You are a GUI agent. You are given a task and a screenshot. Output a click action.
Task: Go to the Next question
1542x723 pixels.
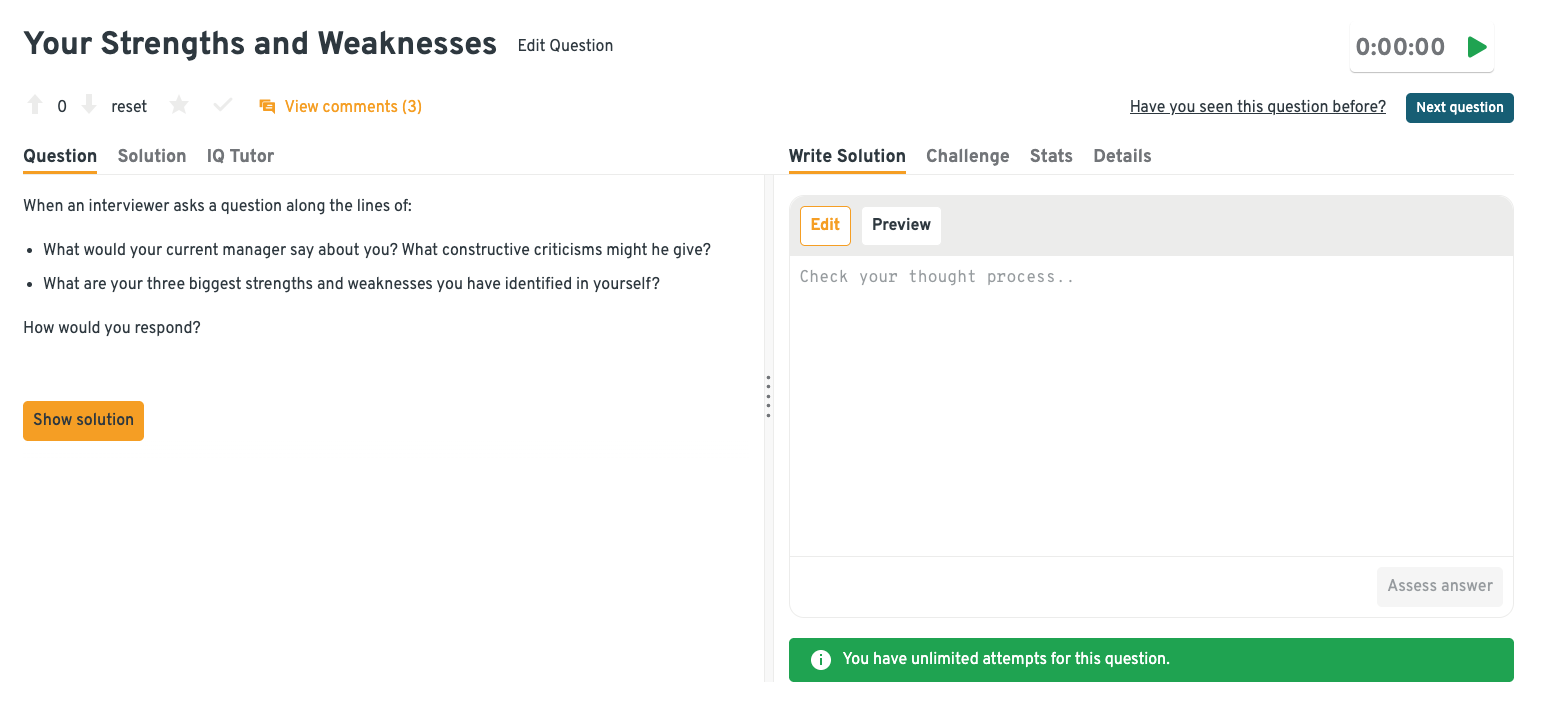pyautogui.click(x=1459, y=108)
